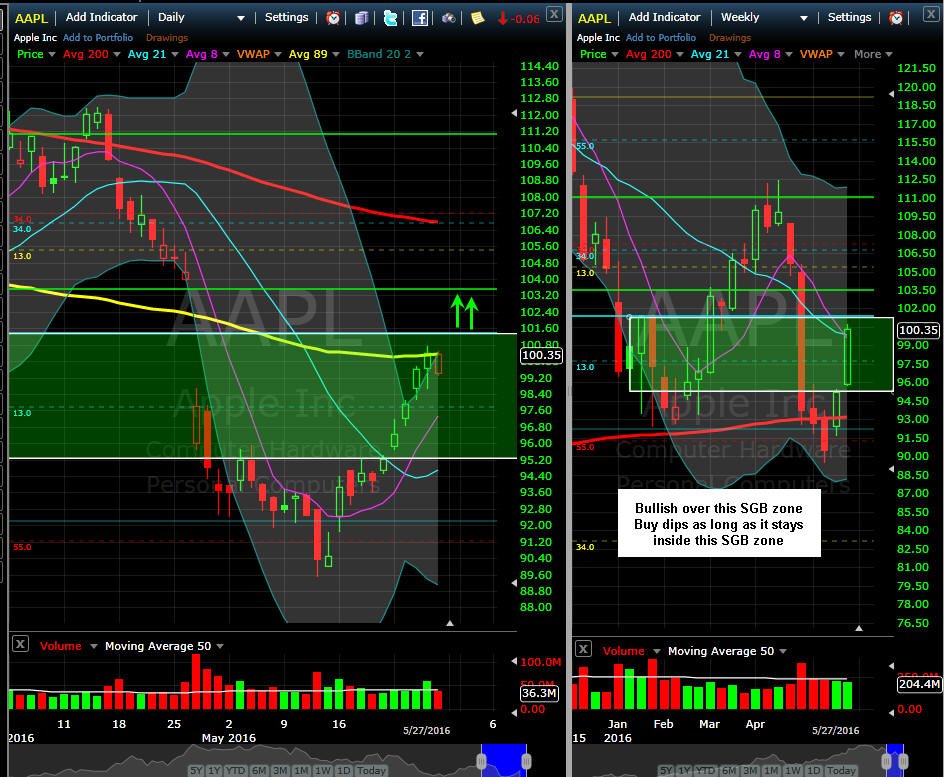The width and height of the screenshot is (944, 777).
Task: Expand VWAP options on Weekly chart
Action: (x=840, y=54)
